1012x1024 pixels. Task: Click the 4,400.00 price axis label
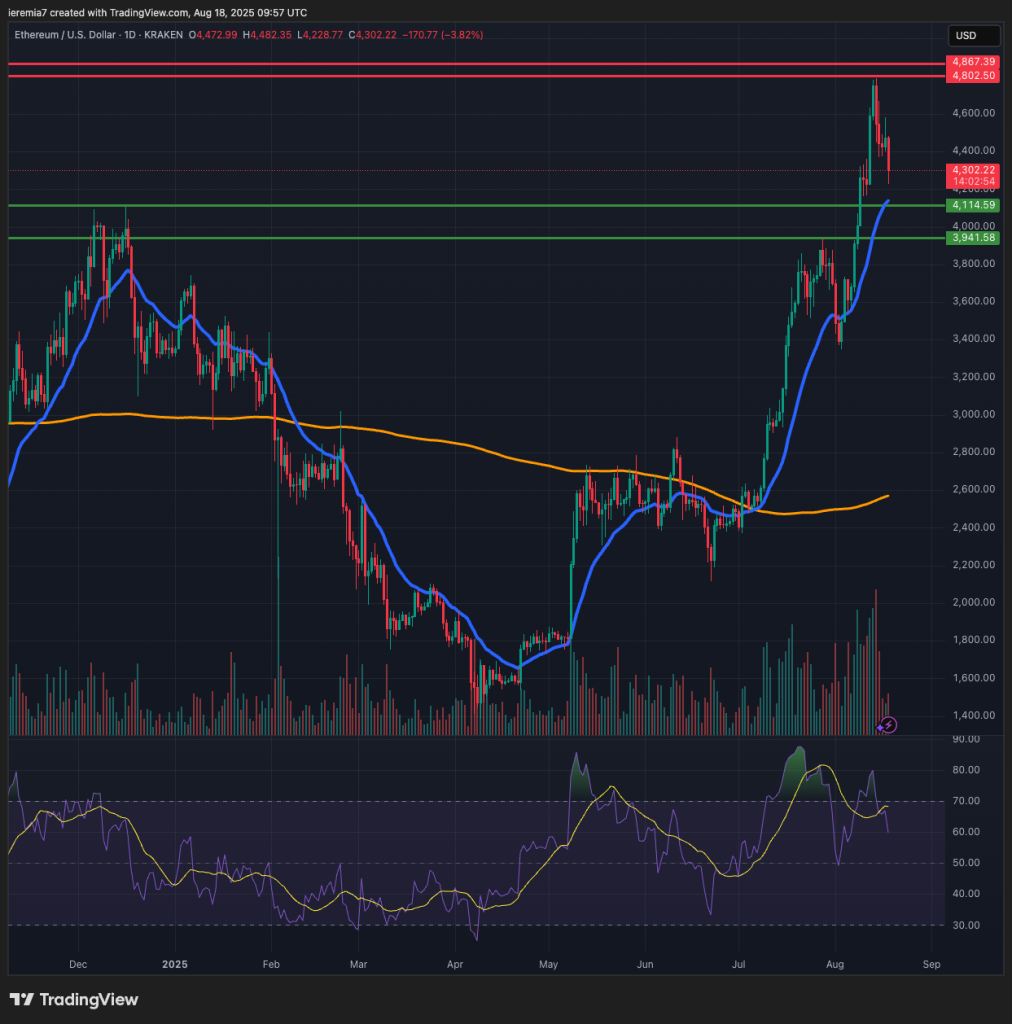[973, 150]
